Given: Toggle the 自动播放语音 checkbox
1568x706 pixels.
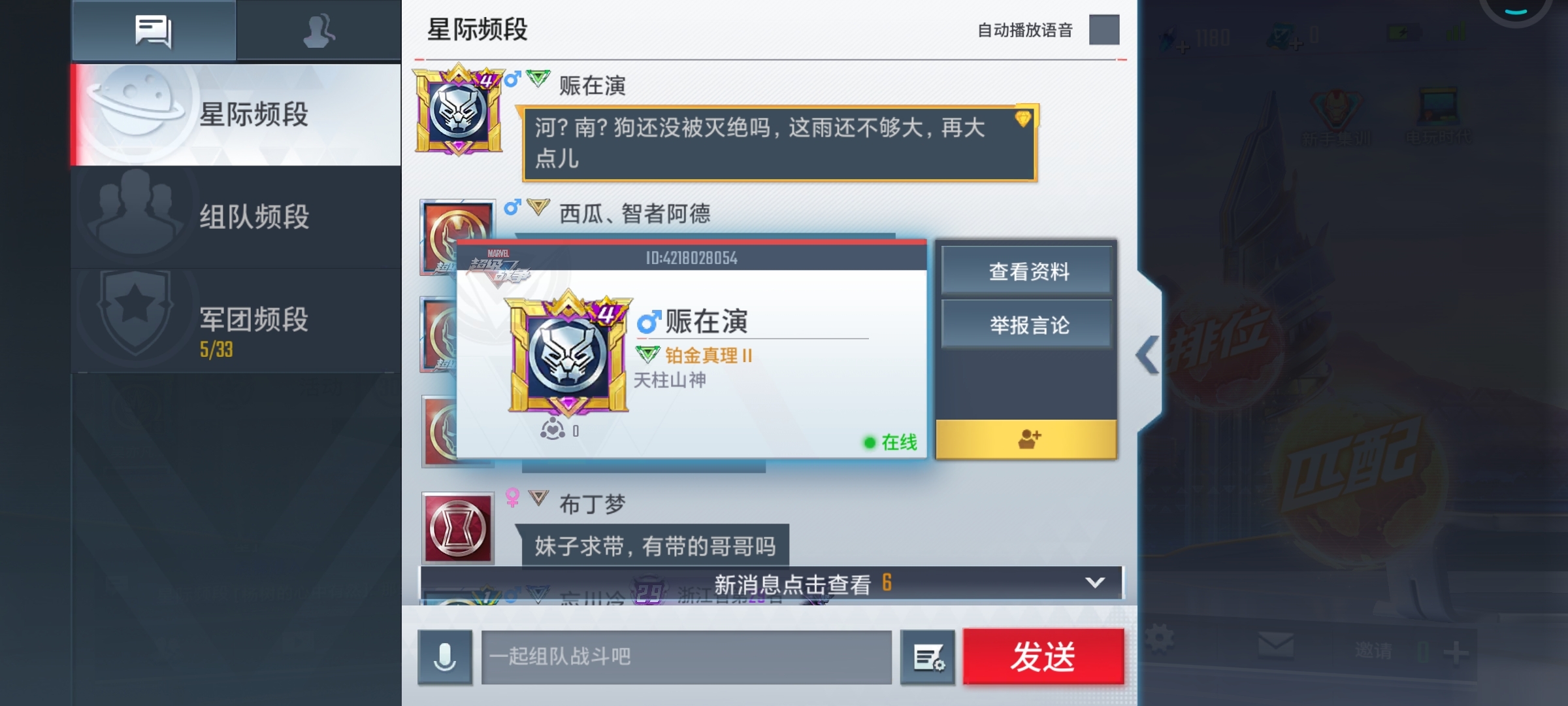Looking at the screenshot, I should (x=1104, y=30).
